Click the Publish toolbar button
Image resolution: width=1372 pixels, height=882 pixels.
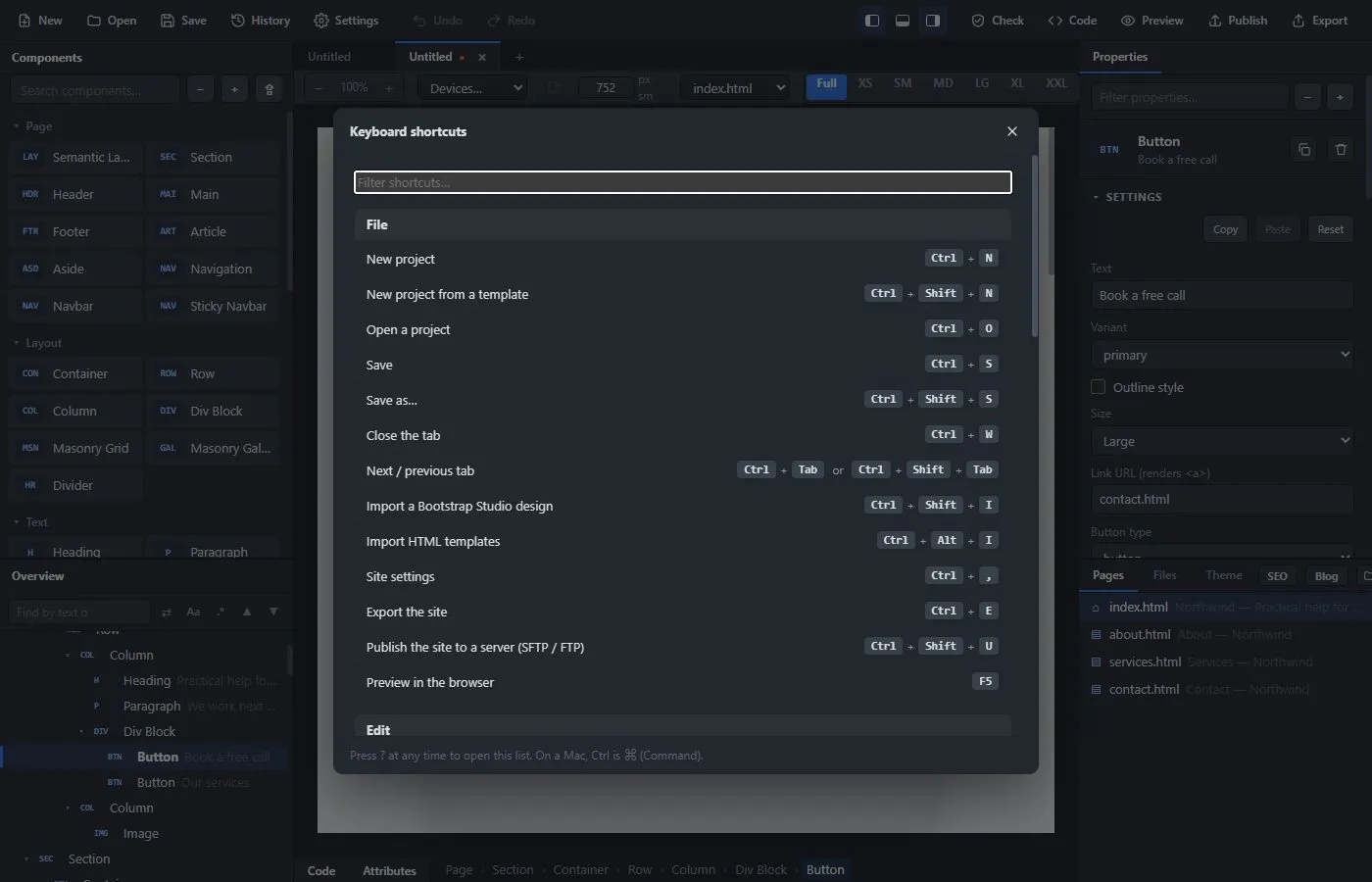1239,20
